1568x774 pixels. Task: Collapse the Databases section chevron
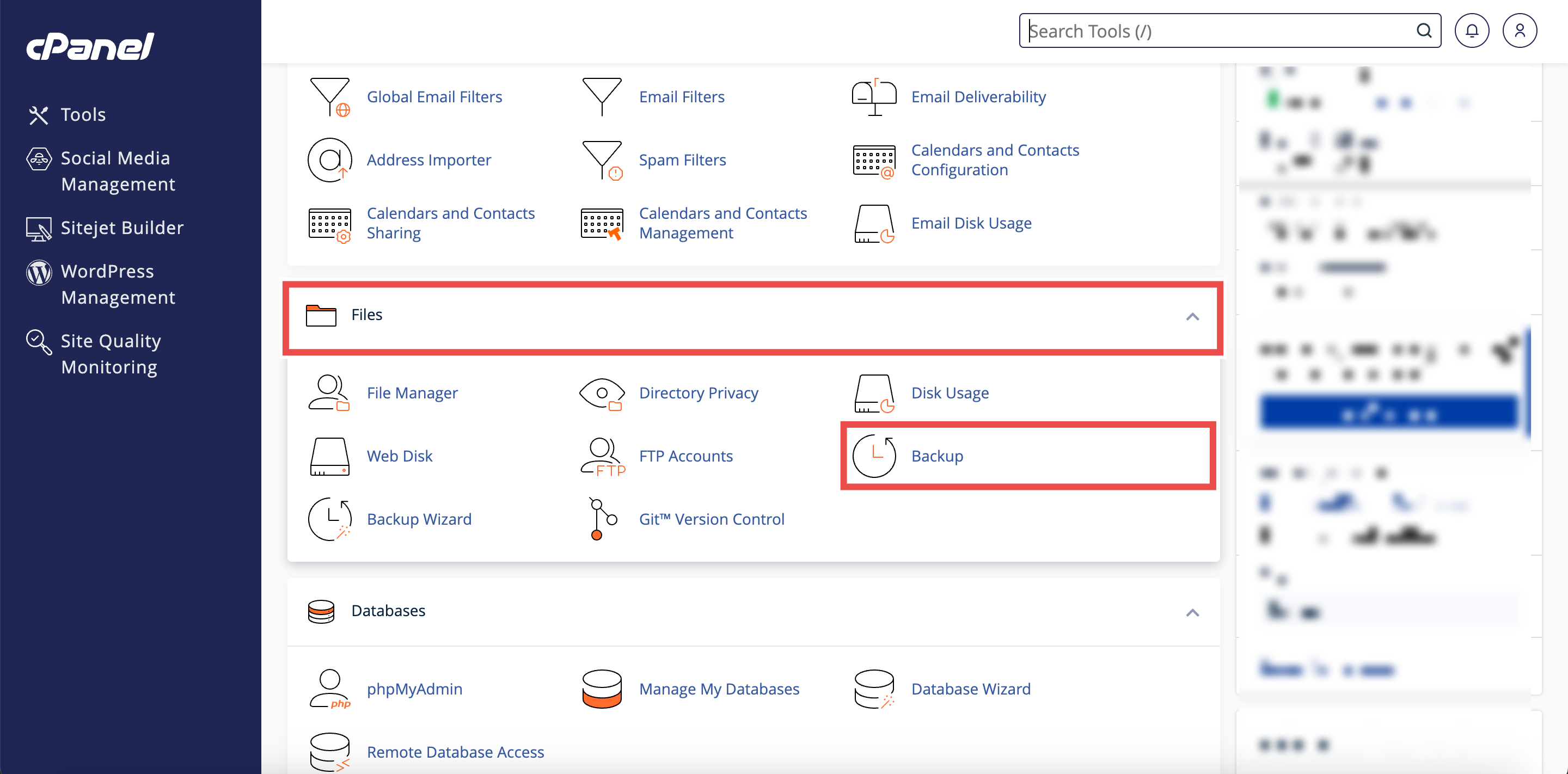[x=1192, y=612]
